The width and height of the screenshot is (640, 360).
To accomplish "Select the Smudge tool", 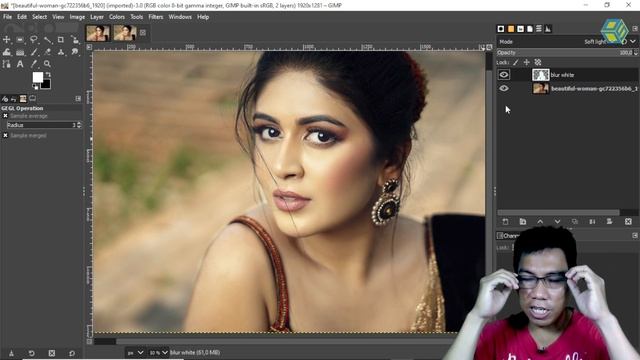I will pyautogui.click(x=75, y=52).
